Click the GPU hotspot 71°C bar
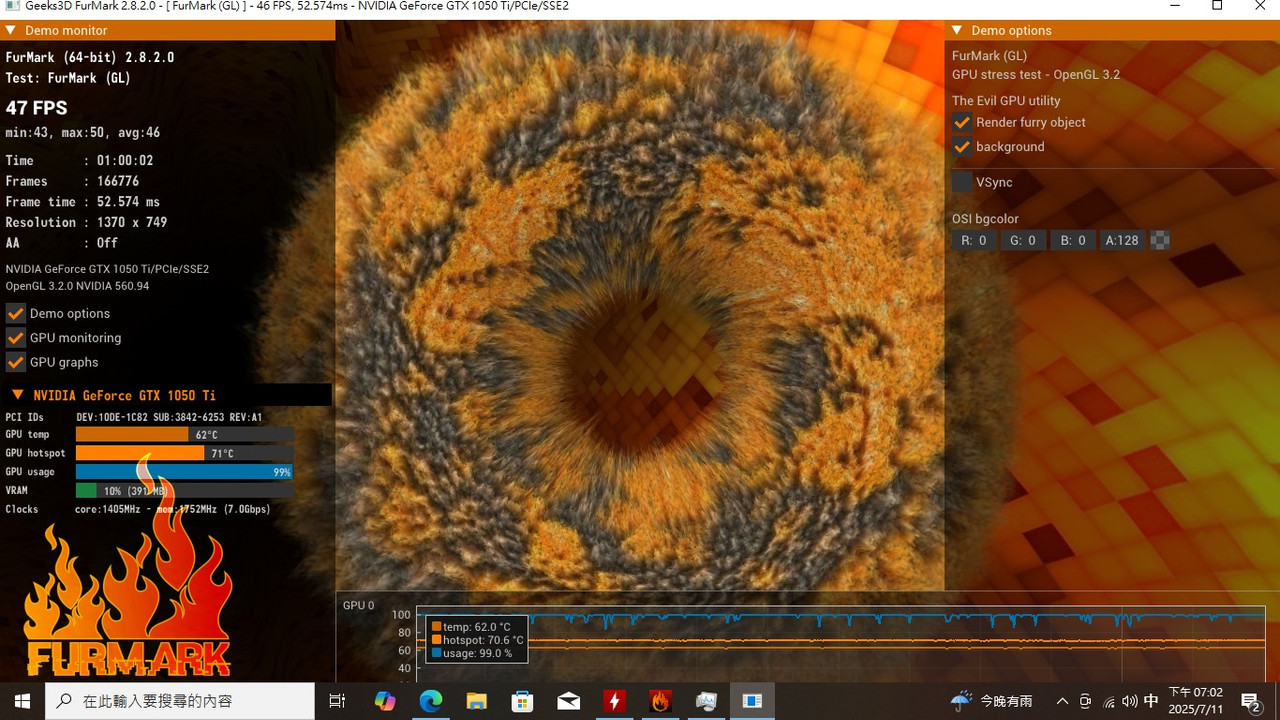Image resolution: width=1280 pixels, height=720 pixels. coord(185,453)
